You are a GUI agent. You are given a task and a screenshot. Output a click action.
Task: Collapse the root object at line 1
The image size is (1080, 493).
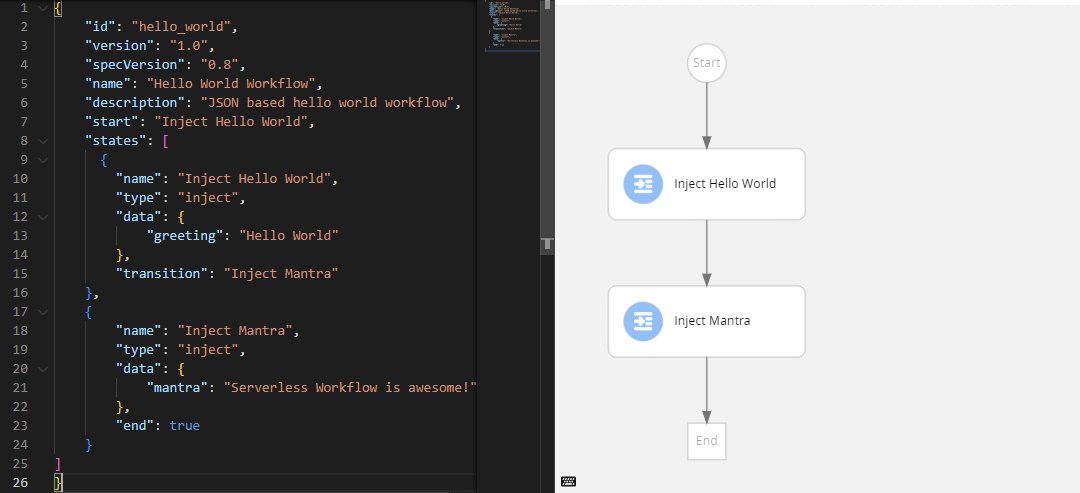coord(41,8)
